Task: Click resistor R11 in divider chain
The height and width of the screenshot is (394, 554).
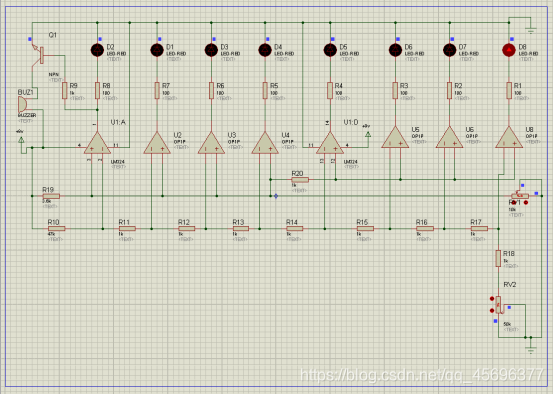Action: (127, 229)
